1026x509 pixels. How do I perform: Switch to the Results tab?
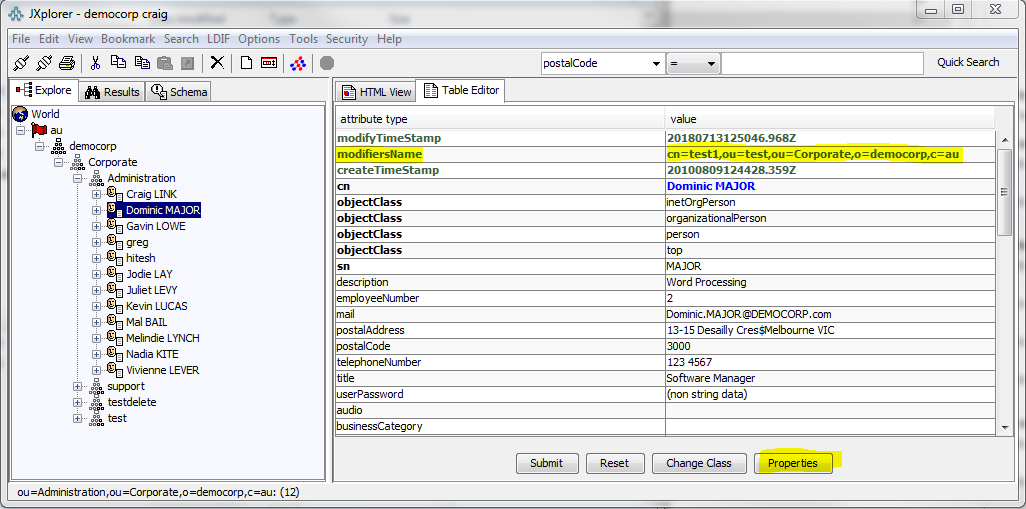113,92
